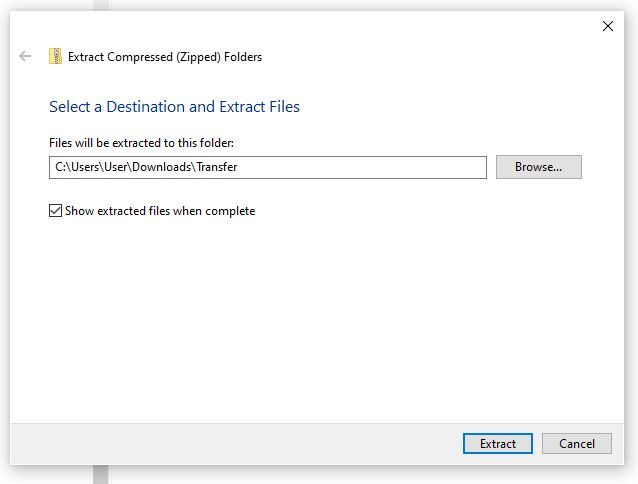Click the gray footer bar left of Extract
The image size is (638, 484).
tap(236, 444)
